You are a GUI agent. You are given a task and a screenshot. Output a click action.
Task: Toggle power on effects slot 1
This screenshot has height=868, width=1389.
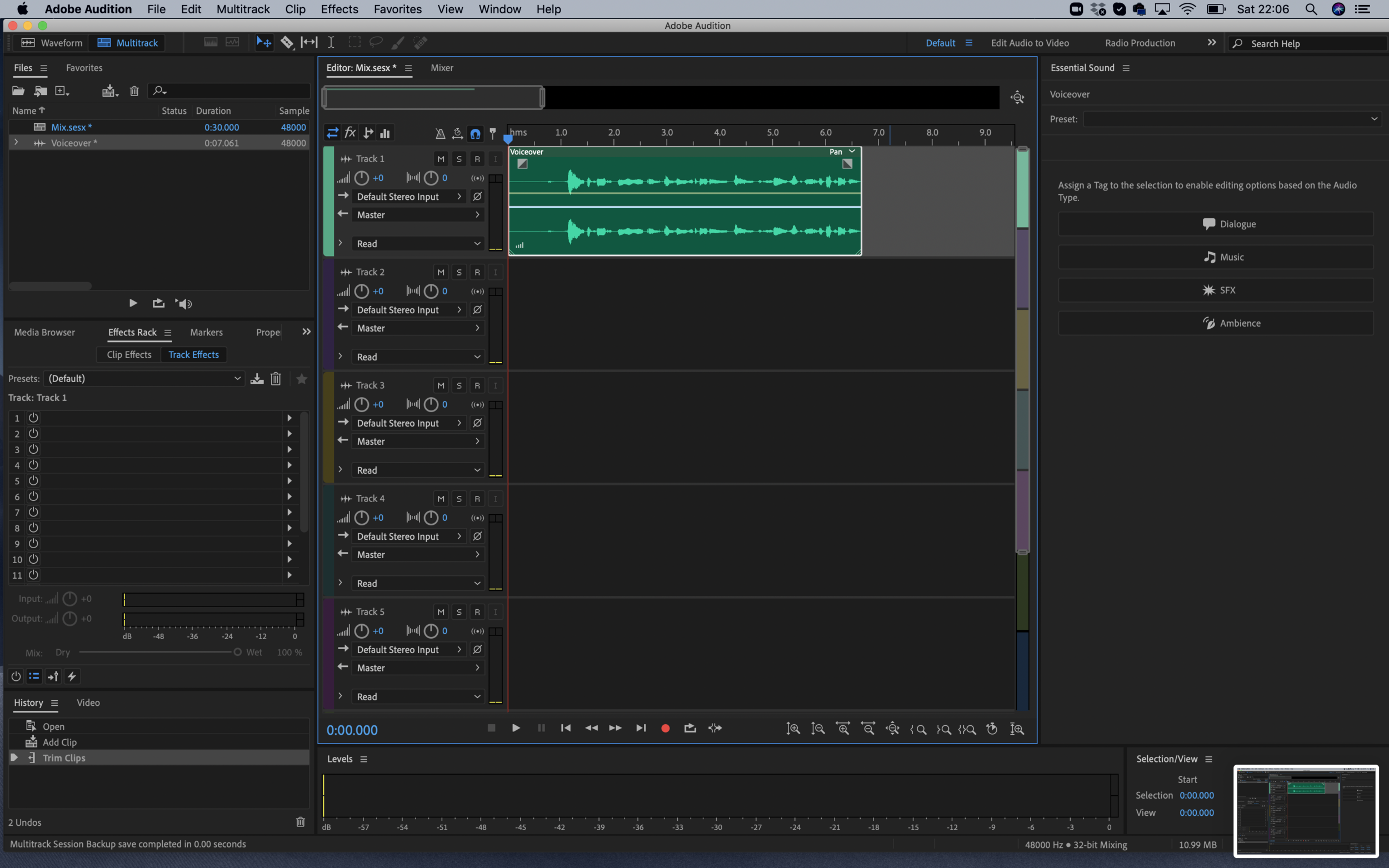click(33, 418)
